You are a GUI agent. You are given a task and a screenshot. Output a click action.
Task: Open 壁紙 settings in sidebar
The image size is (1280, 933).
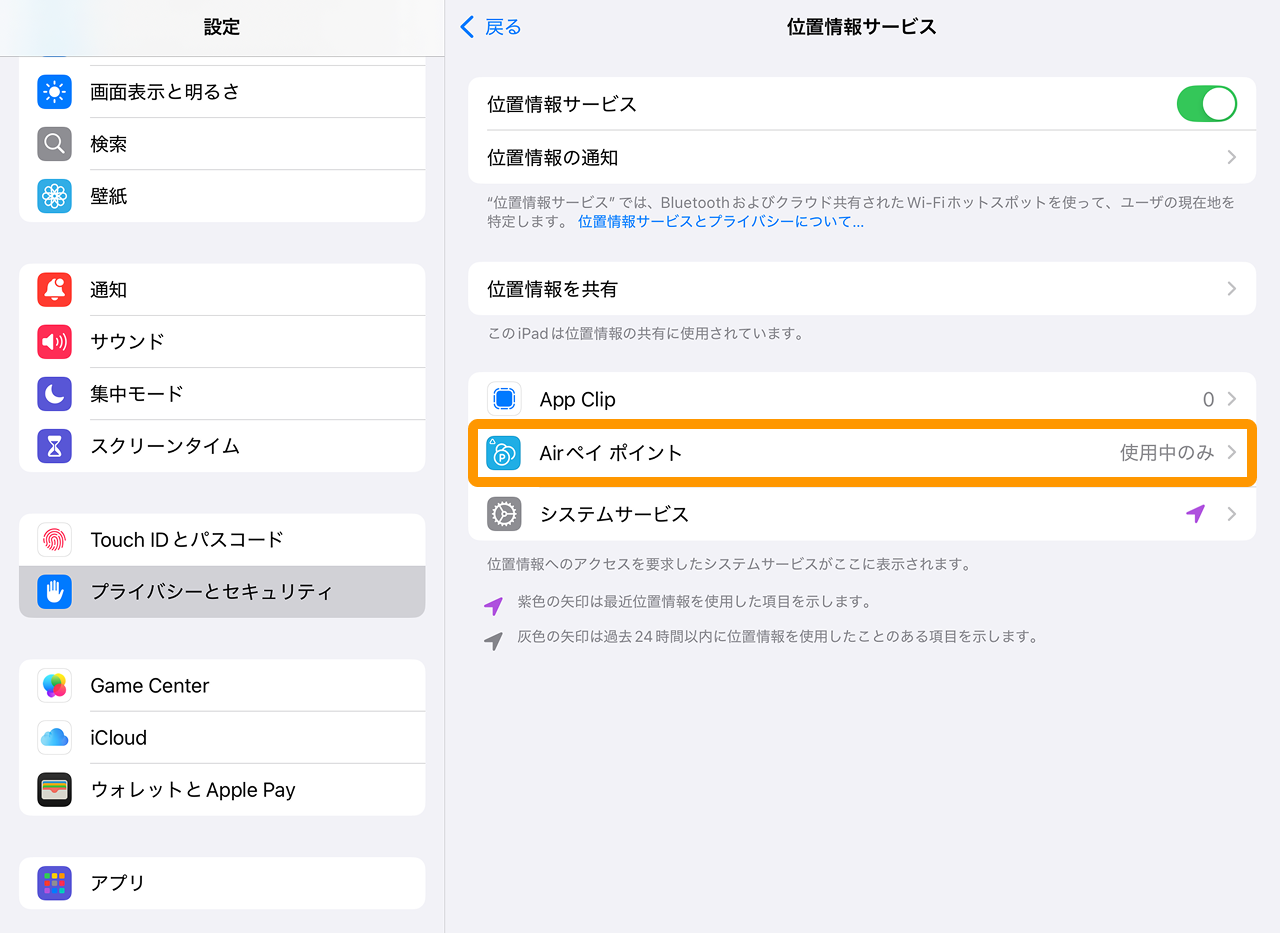point(222,196)
